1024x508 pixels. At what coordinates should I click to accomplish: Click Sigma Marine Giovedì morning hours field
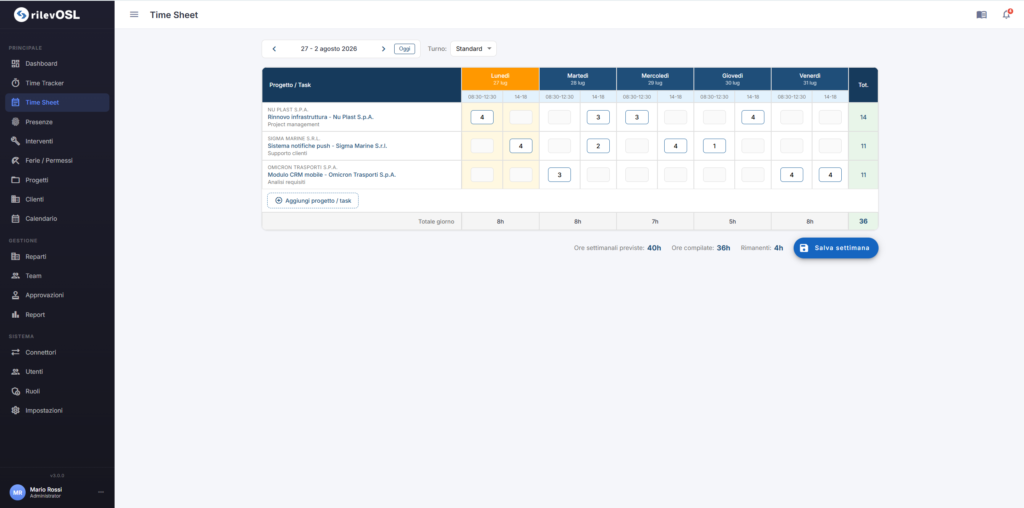[x=714, y=146]
